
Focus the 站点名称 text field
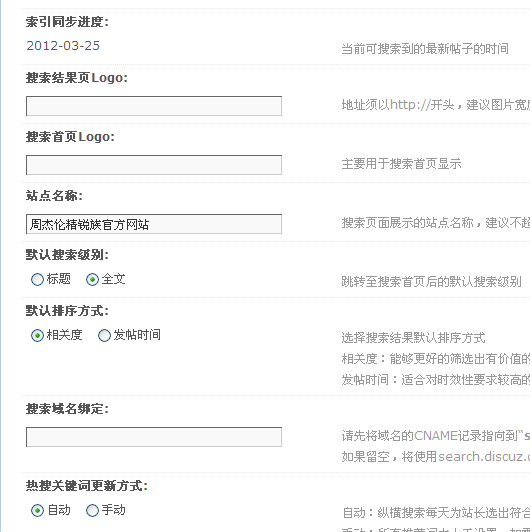[x=154, y=224]
